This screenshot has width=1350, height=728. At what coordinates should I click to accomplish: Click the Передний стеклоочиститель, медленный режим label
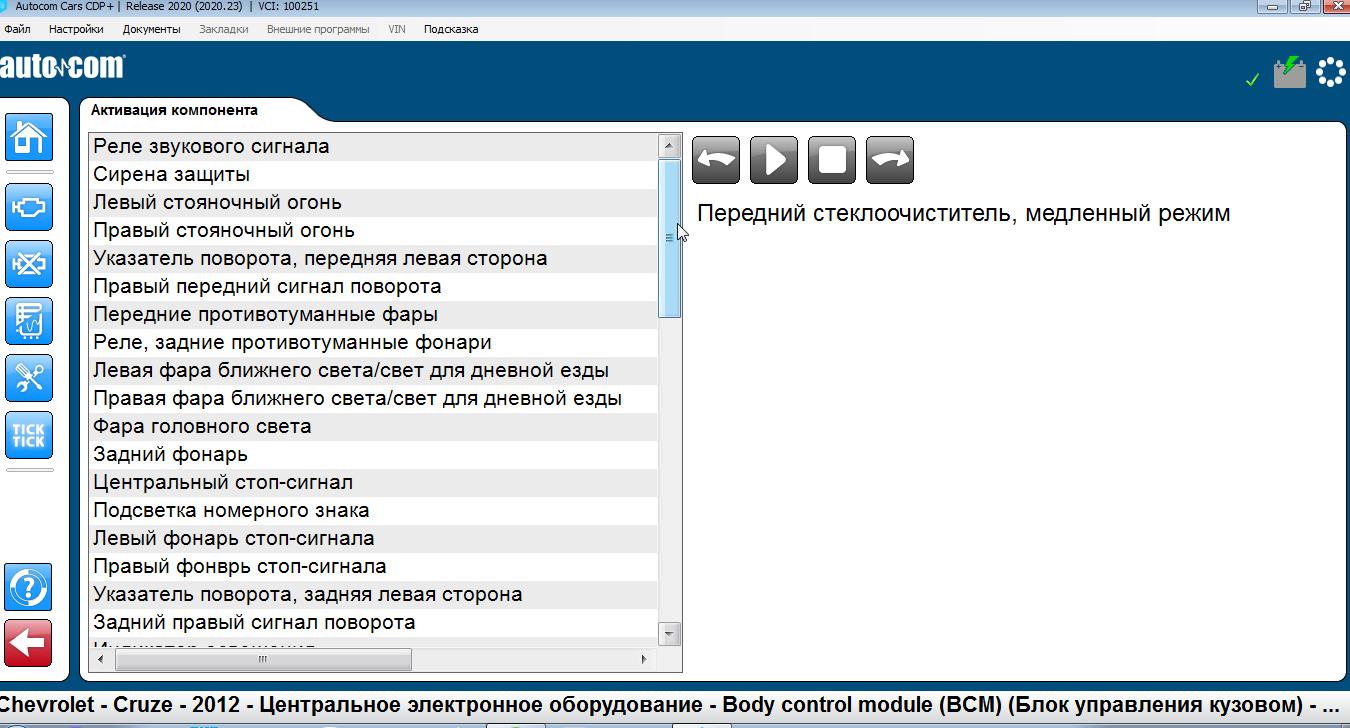point(963,213)
